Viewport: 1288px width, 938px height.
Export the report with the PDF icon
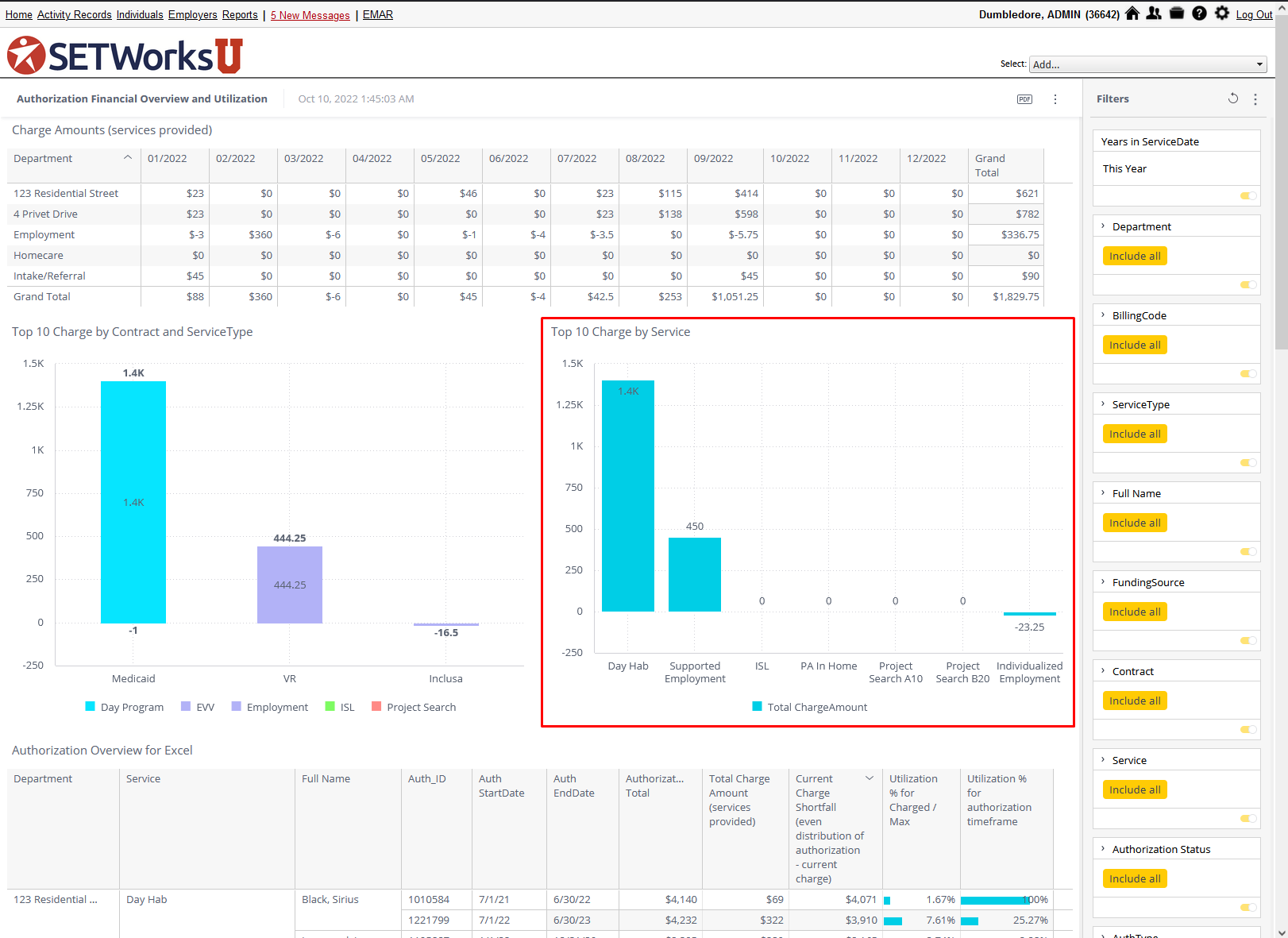coord(1024,99)
